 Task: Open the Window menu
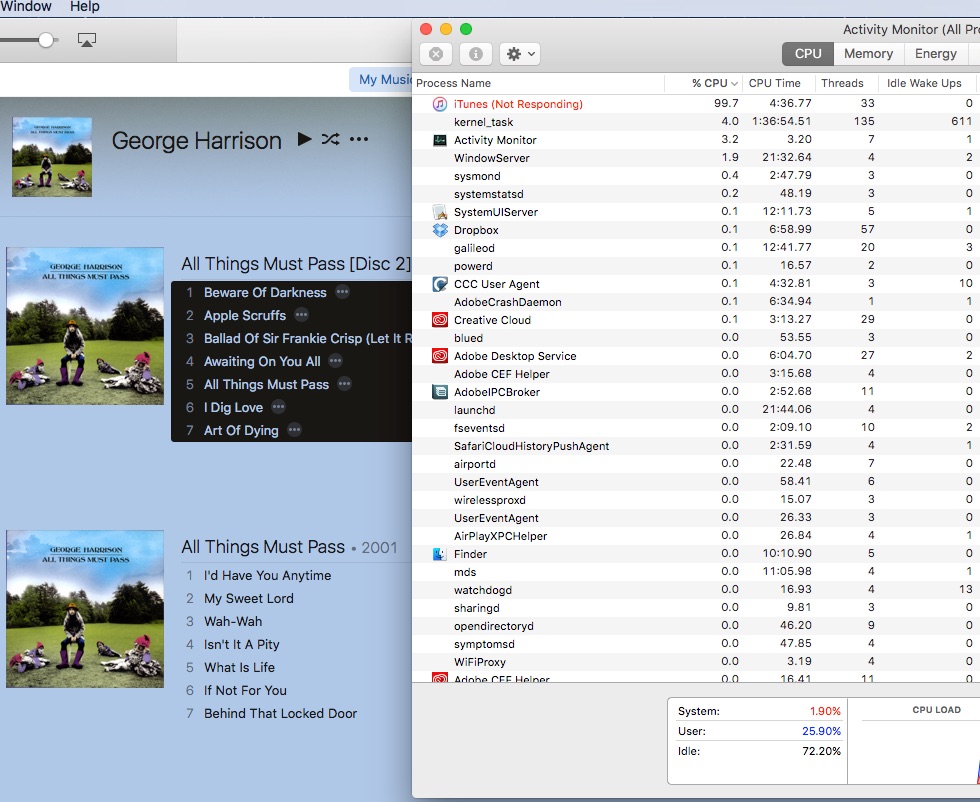[26, 7]
